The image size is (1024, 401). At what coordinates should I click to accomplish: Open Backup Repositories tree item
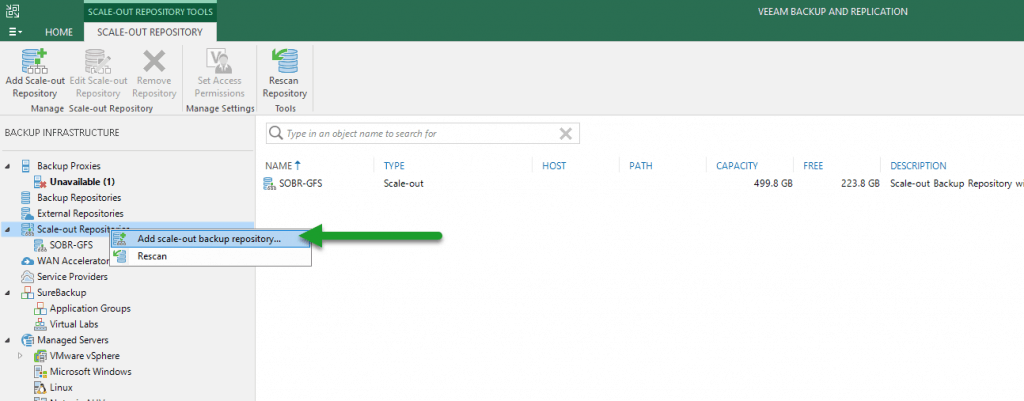click(79, 197)
